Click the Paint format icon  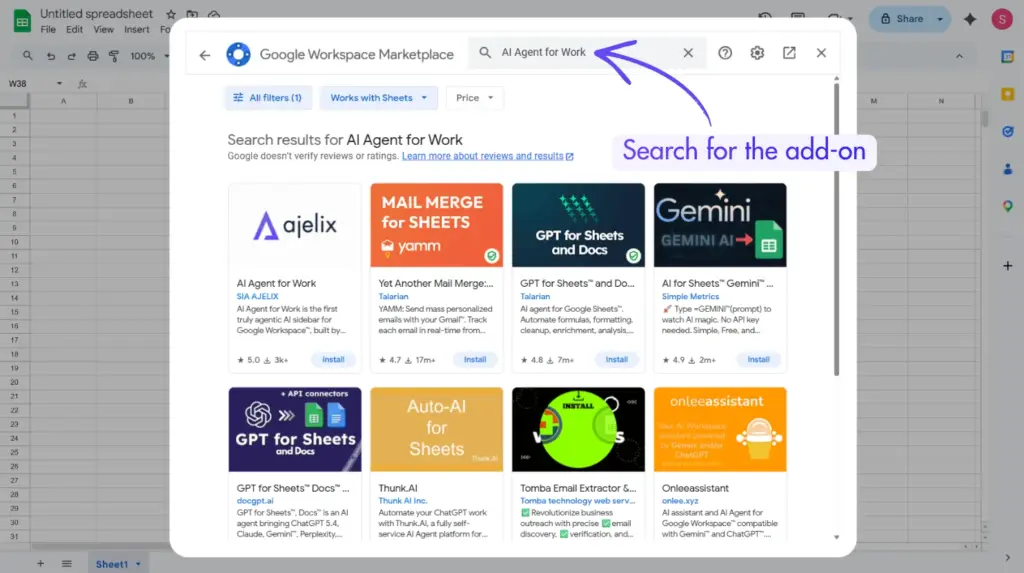click(x=114, y=56)
